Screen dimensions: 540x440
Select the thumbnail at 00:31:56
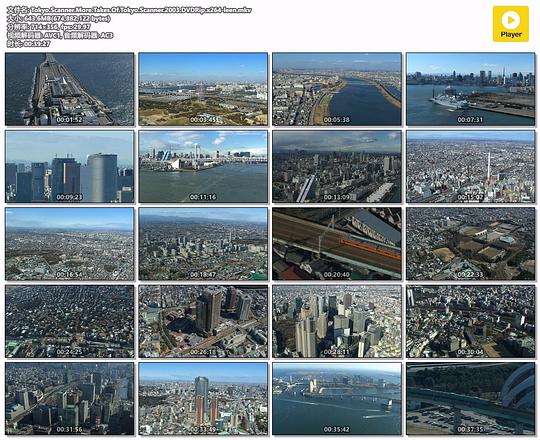coord(70,399)
